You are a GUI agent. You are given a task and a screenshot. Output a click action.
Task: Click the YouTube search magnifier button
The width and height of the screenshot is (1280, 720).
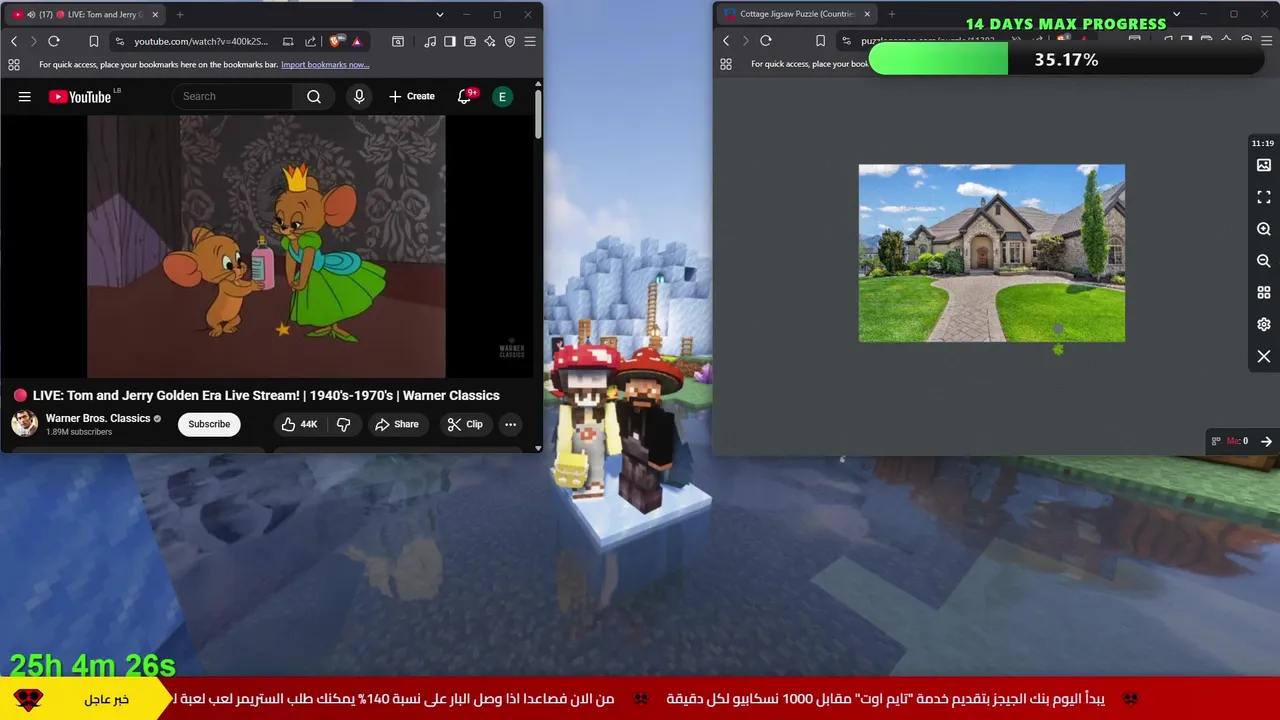[314, 96]
